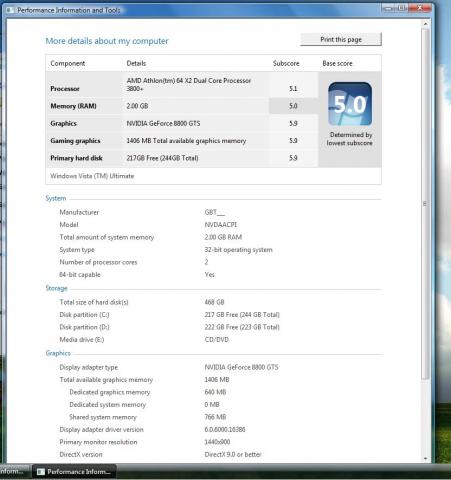Maximize the Performance Information window

coord(402,8)
